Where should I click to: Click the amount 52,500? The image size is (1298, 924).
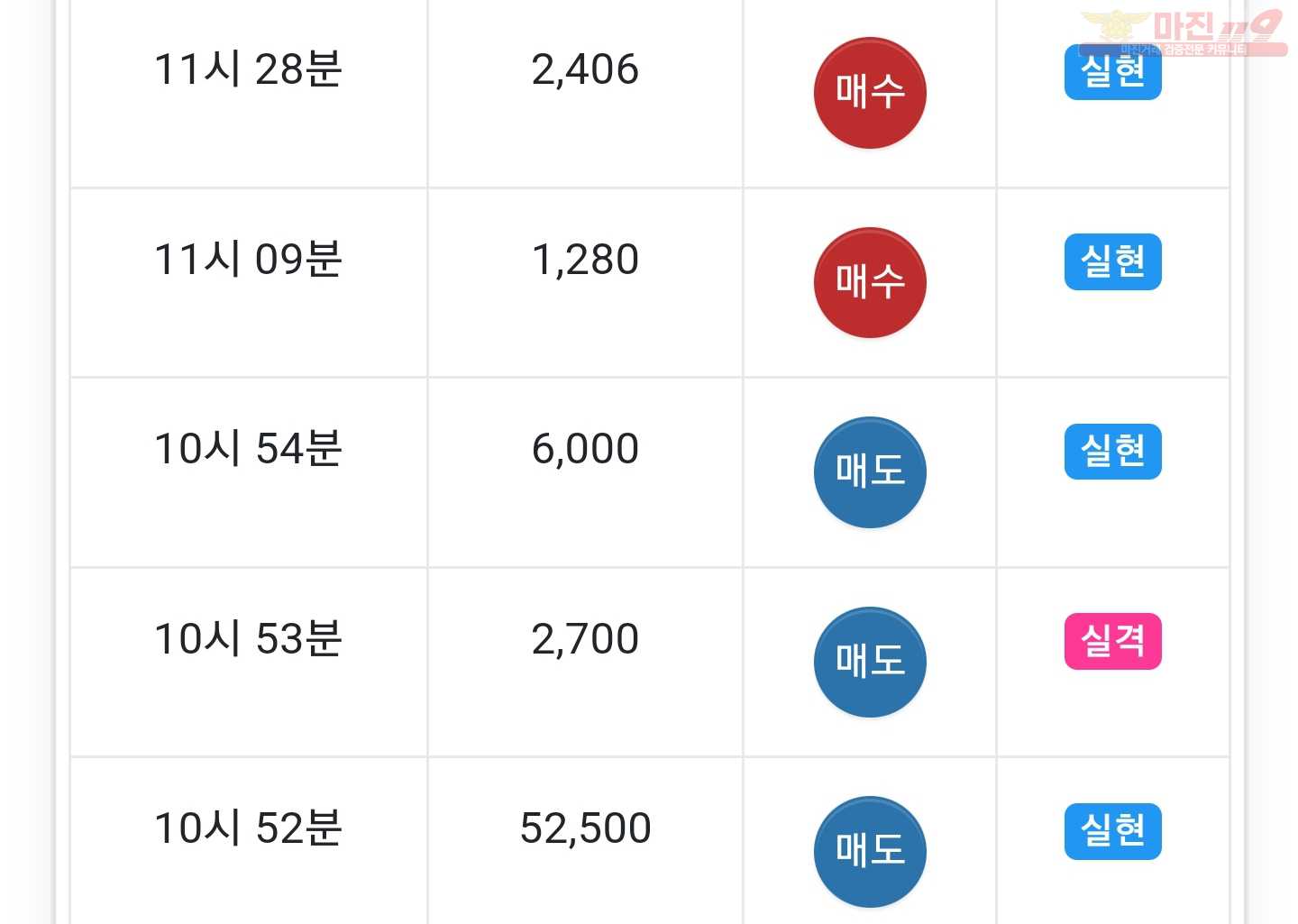pos(585,829)
